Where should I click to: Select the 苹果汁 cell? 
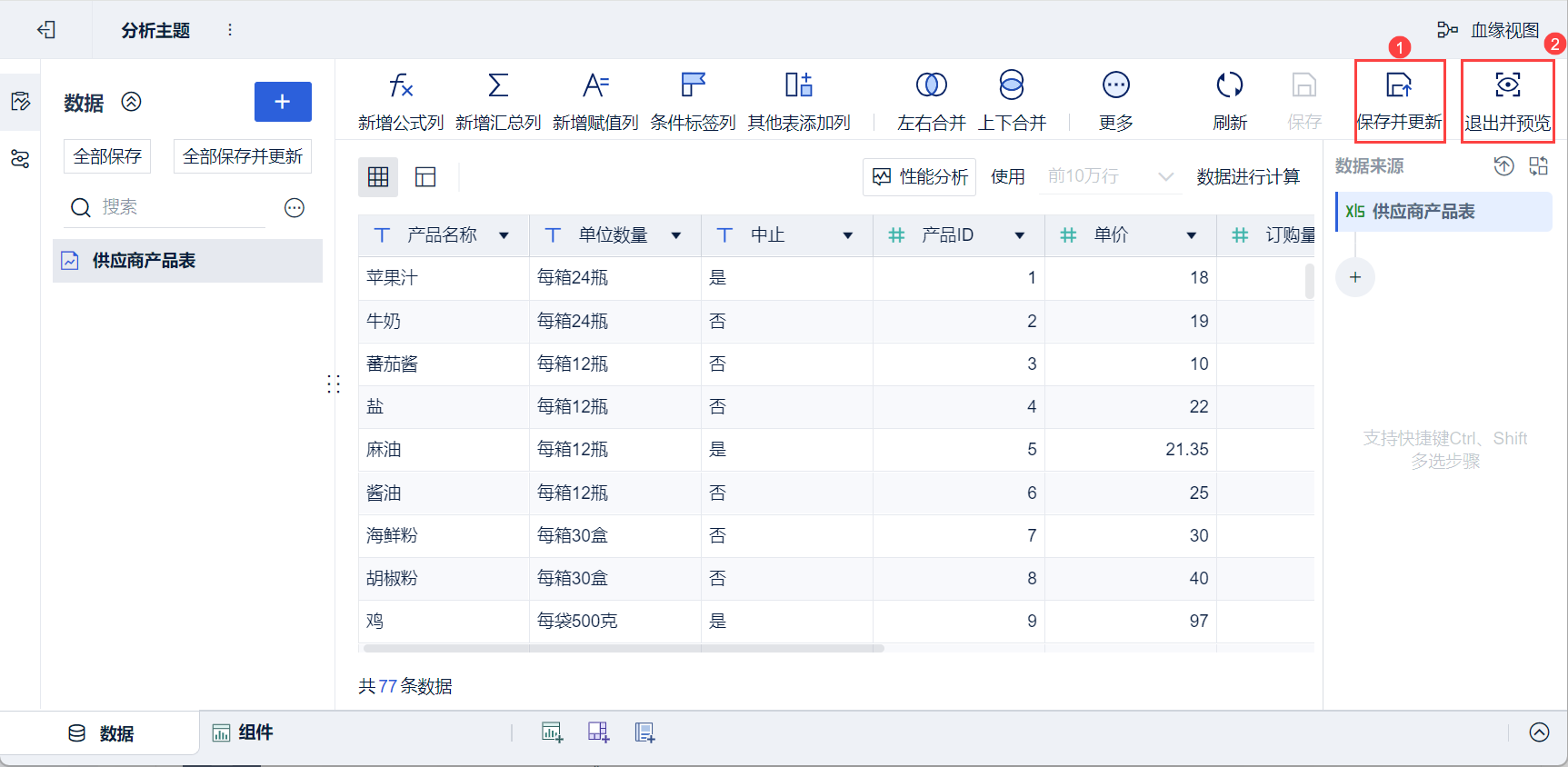[x=444, y=278]
